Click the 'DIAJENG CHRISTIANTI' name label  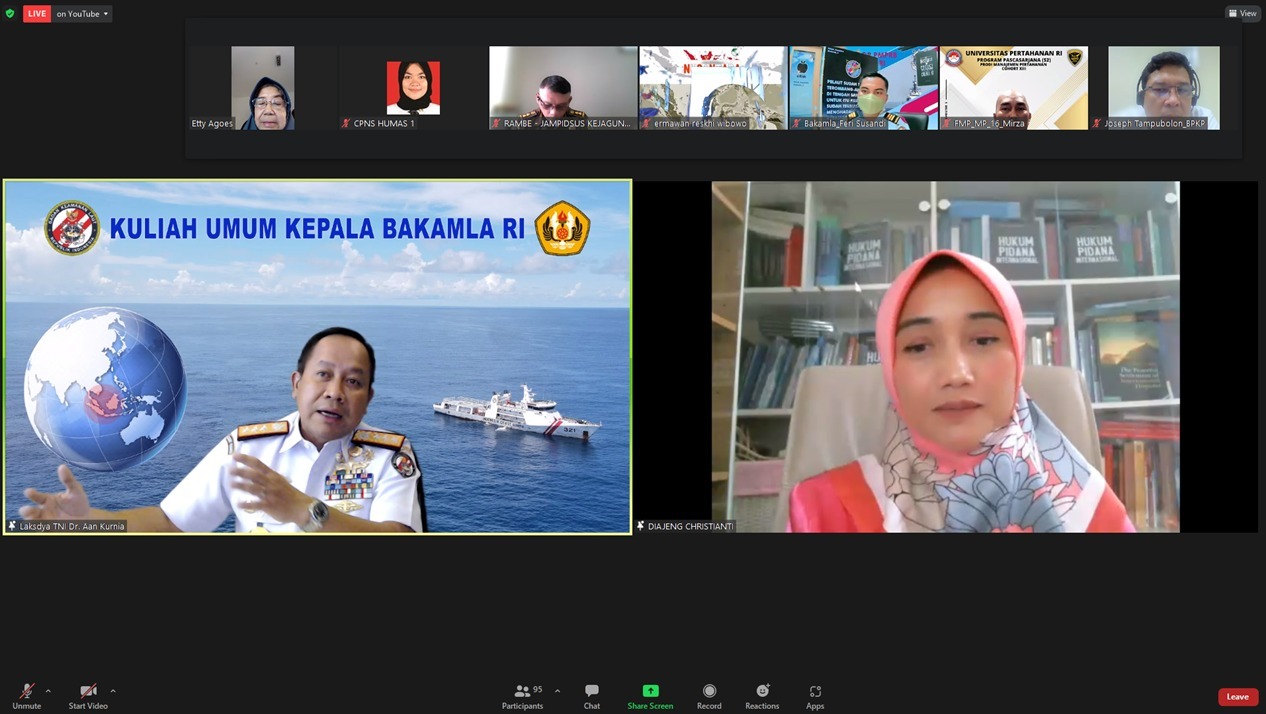690,526
